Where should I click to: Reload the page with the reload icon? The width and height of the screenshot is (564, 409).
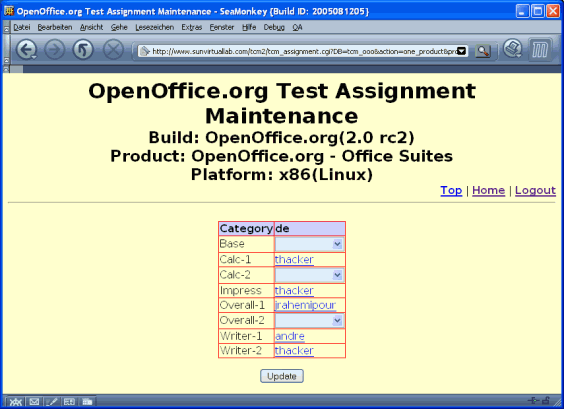(x=83, y=50)
